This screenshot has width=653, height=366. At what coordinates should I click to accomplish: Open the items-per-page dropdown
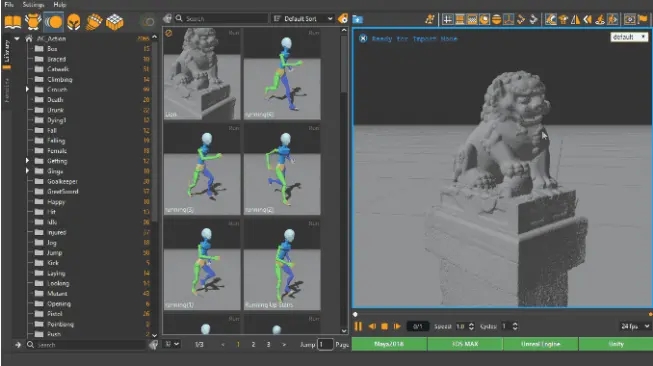click(172, 344)
